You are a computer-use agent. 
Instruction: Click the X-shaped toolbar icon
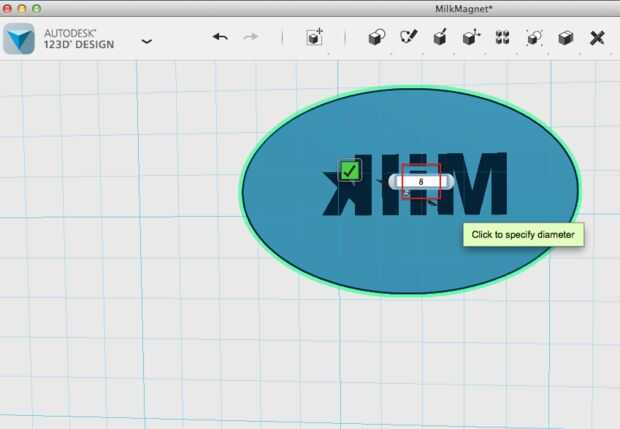597,38
